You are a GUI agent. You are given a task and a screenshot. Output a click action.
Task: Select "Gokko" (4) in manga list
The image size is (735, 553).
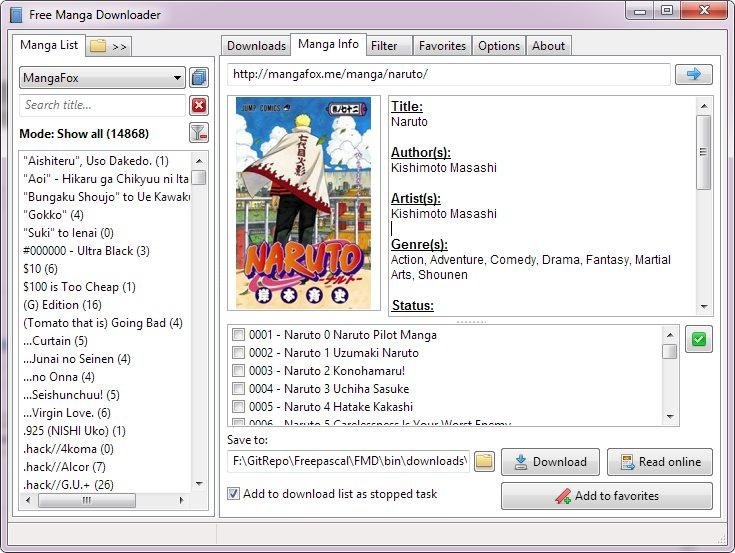tap(53, 215)
